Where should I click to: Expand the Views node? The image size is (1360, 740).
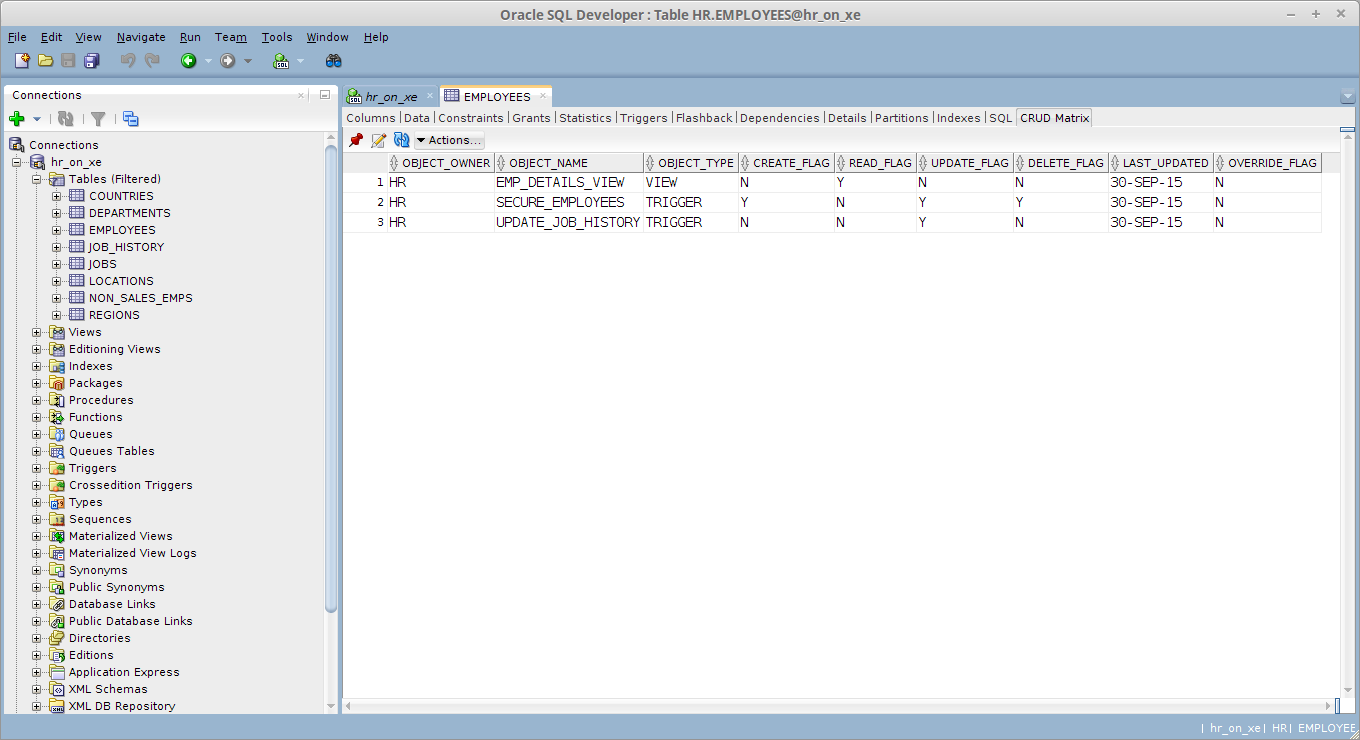(x=37, y=332)
